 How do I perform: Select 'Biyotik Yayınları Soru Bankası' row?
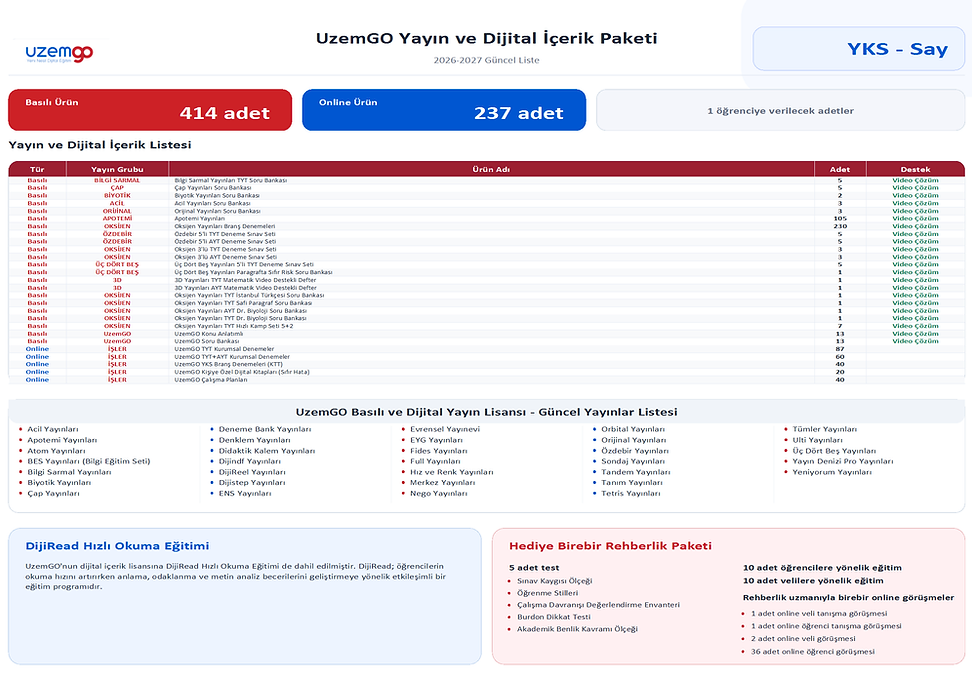(x=487, y=195)
